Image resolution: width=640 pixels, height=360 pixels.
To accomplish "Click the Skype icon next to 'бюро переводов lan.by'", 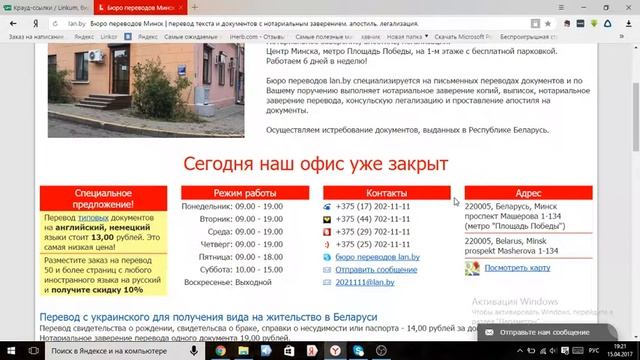I will click(x=327, y=257).
